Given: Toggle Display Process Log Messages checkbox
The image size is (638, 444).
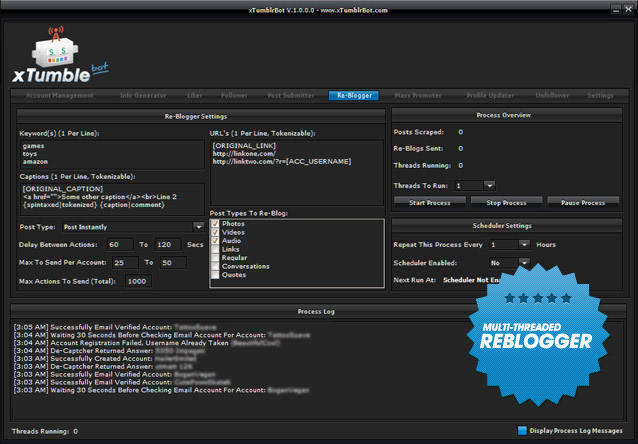Looking at the screenshot, I should tap(522, 431).
